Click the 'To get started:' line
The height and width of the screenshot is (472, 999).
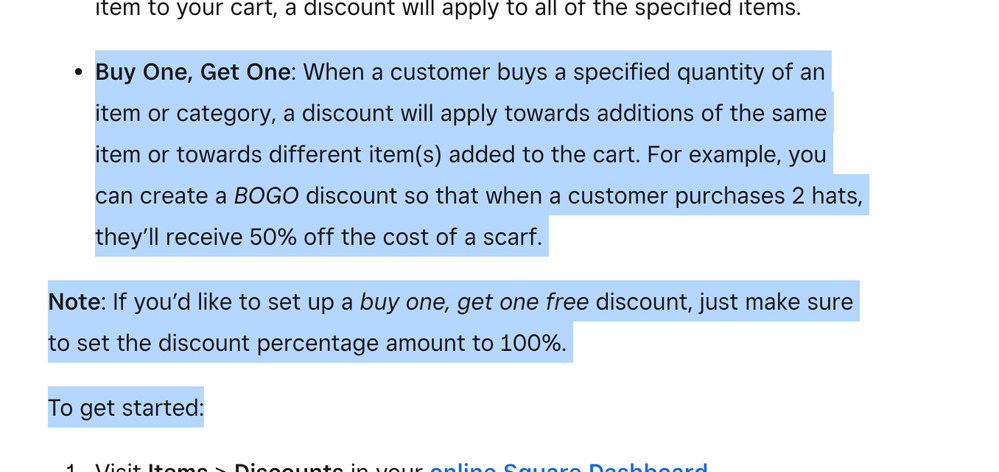tap(125, 408)
